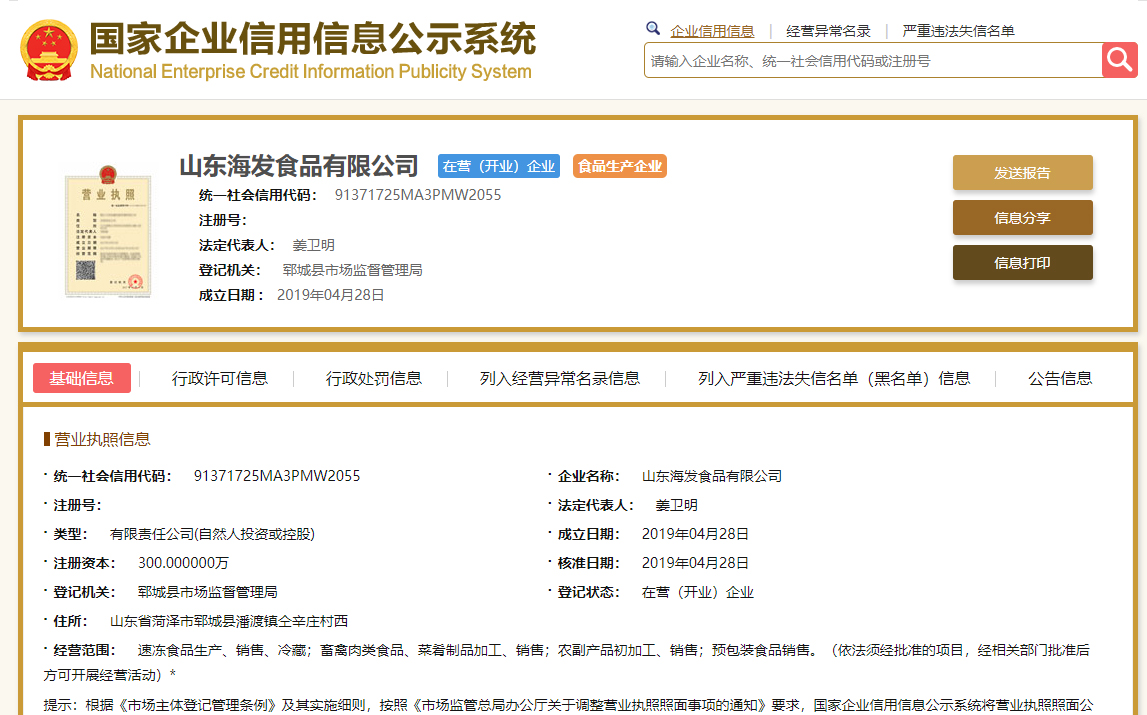1147x715 pixels.
Task: Click the red search magnifier button
Action: pyautogui.click(x=1119, y=60)
